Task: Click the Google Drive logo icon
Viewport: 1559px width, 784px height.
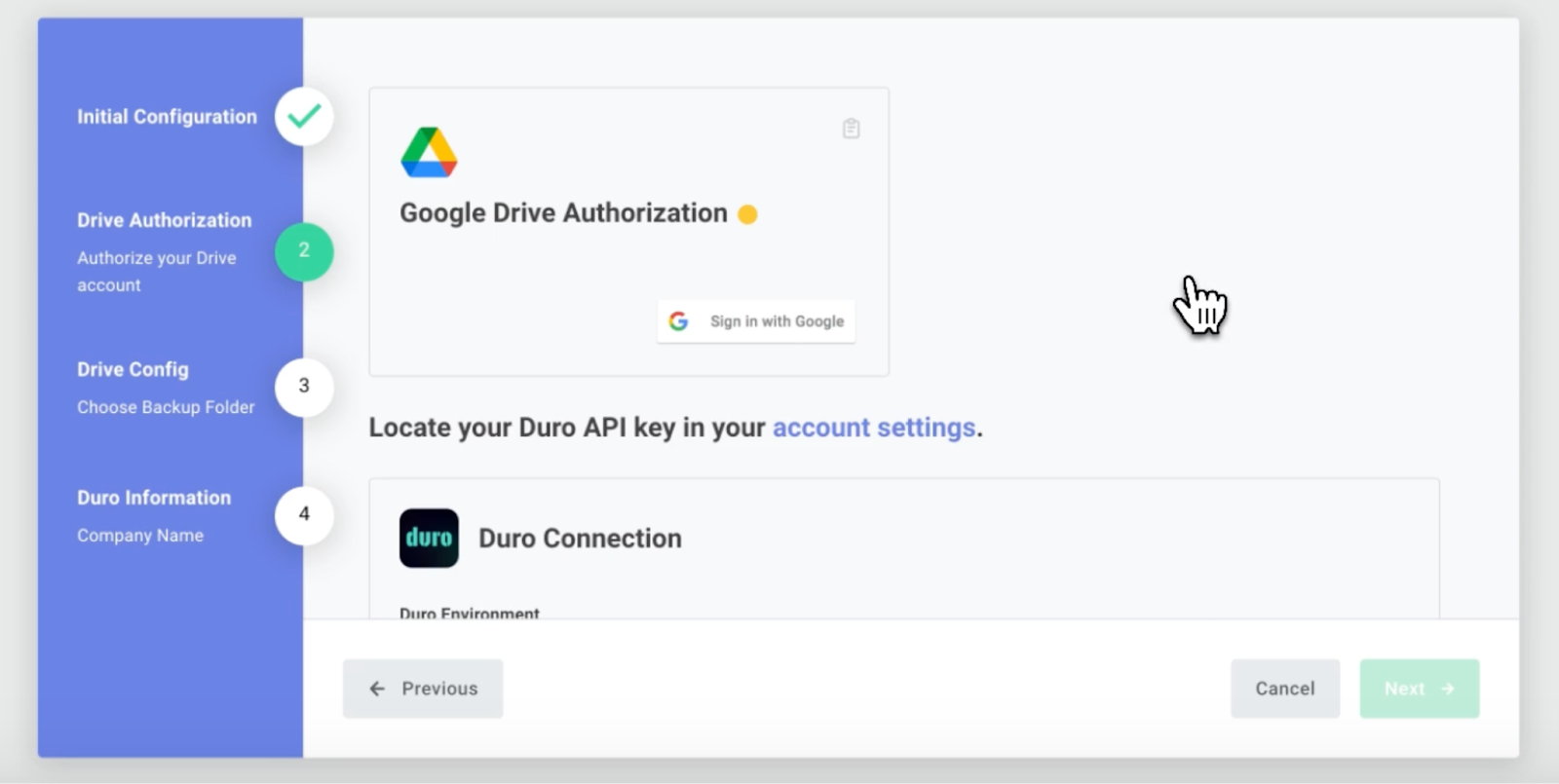Action: 429,152
